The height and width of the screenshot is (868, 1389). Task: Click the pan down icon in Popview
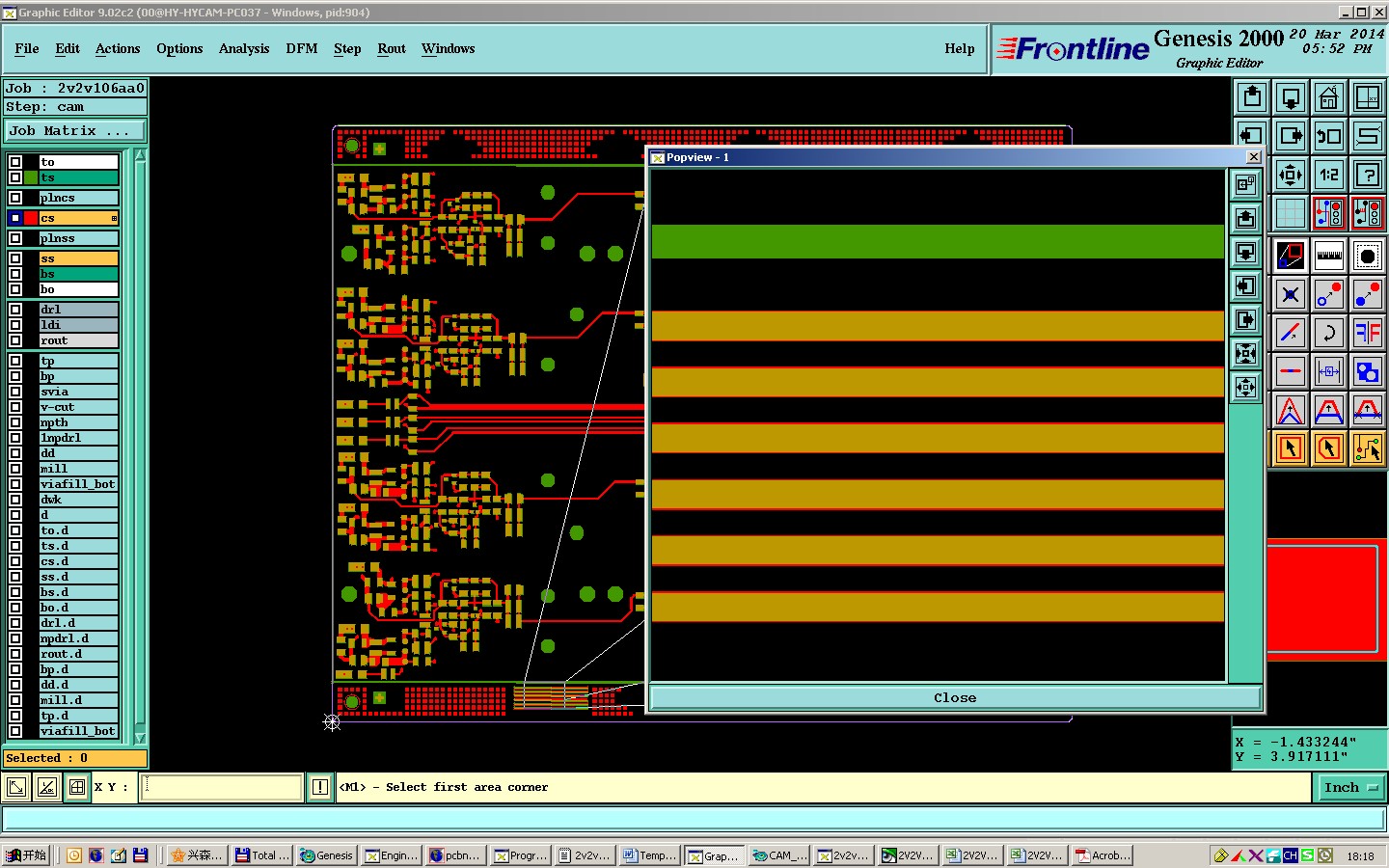[1246, 253]
